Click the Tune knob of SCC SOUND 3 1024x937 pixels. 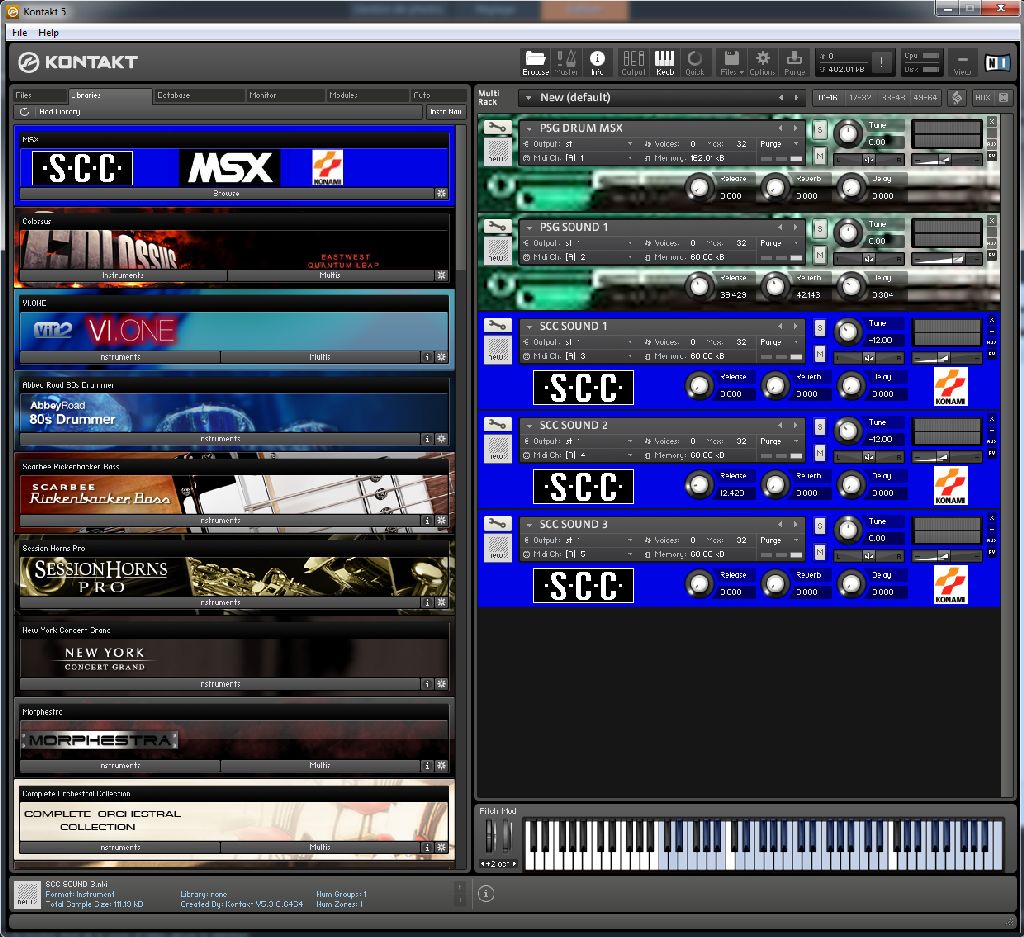(x=848, y=530)
